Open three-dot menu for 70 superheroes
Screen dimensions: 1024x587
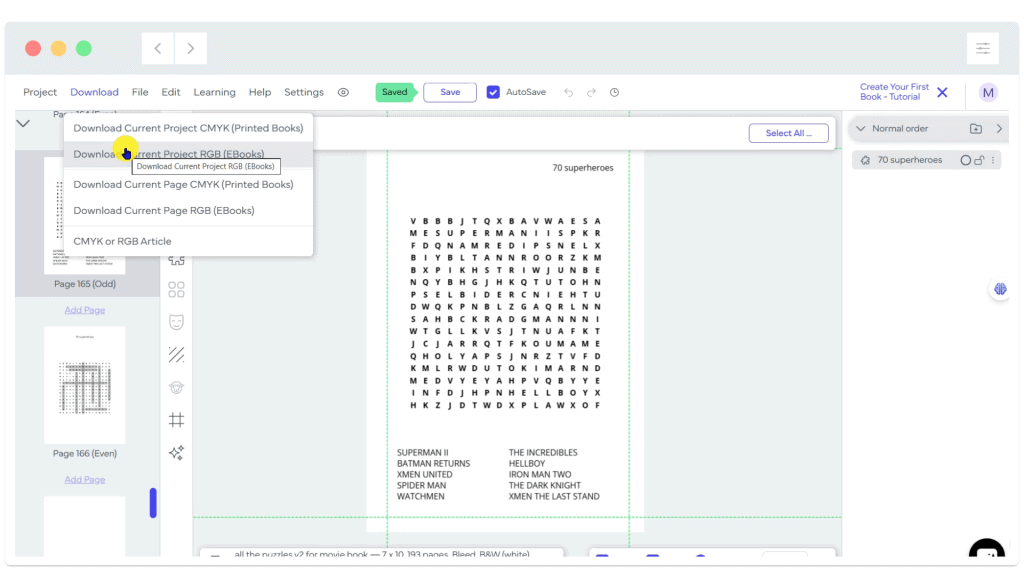click(993, 160)
